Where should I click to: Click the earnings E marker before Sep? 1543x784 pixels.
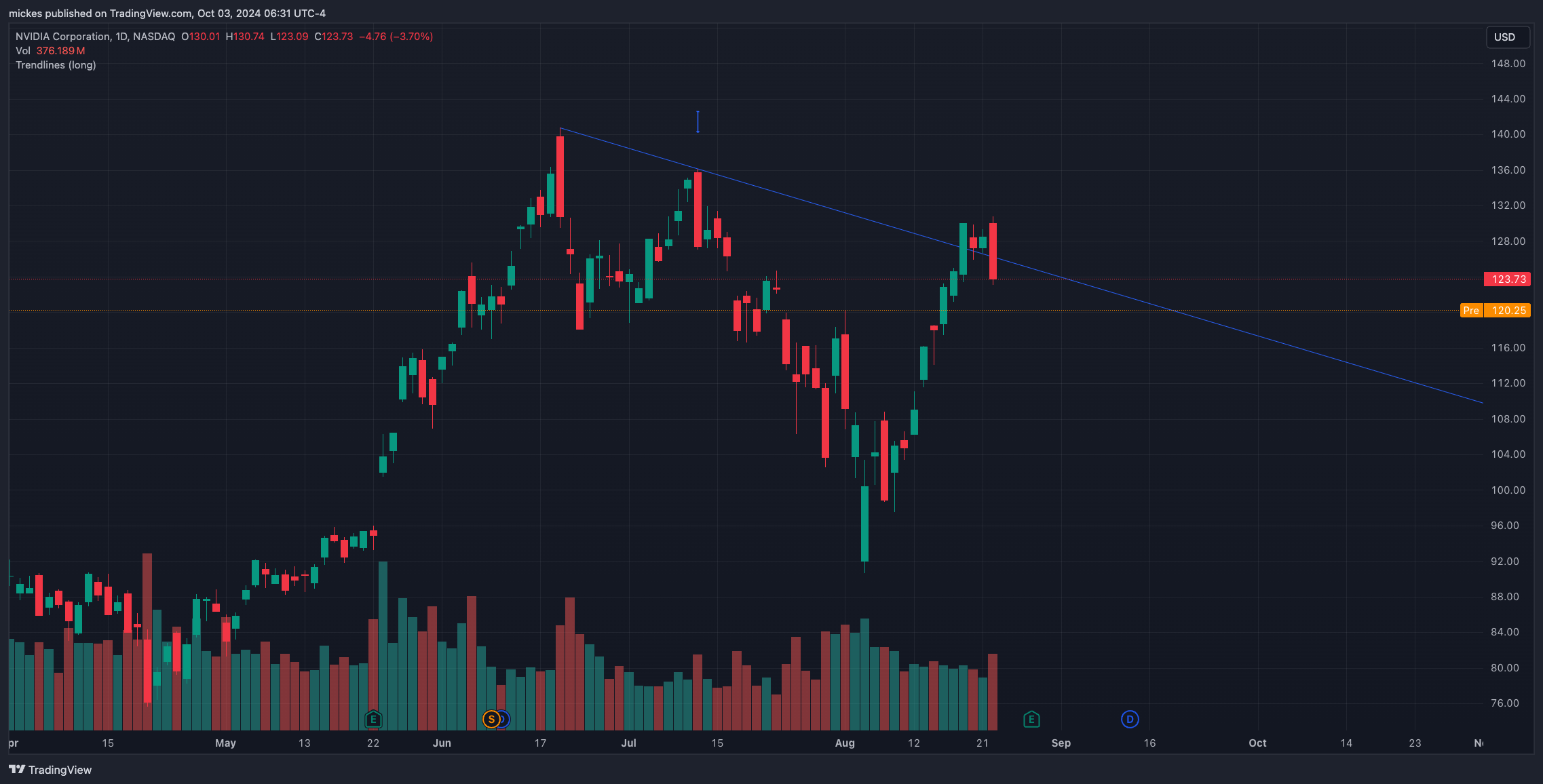click(x=1031, y=719)
